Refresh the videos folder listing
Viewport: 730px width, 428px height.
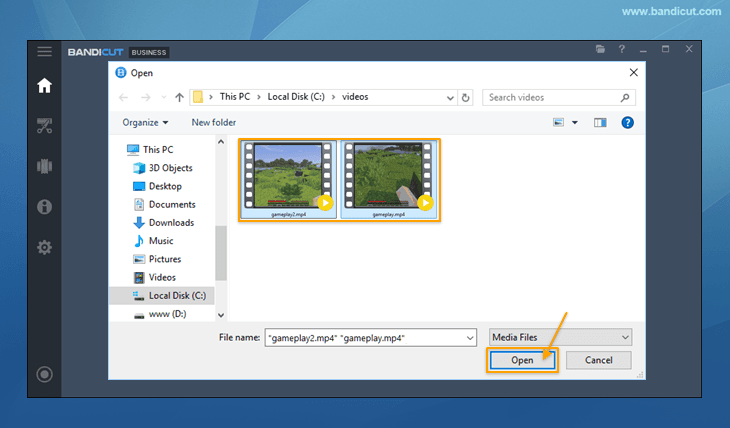(466, 97)
